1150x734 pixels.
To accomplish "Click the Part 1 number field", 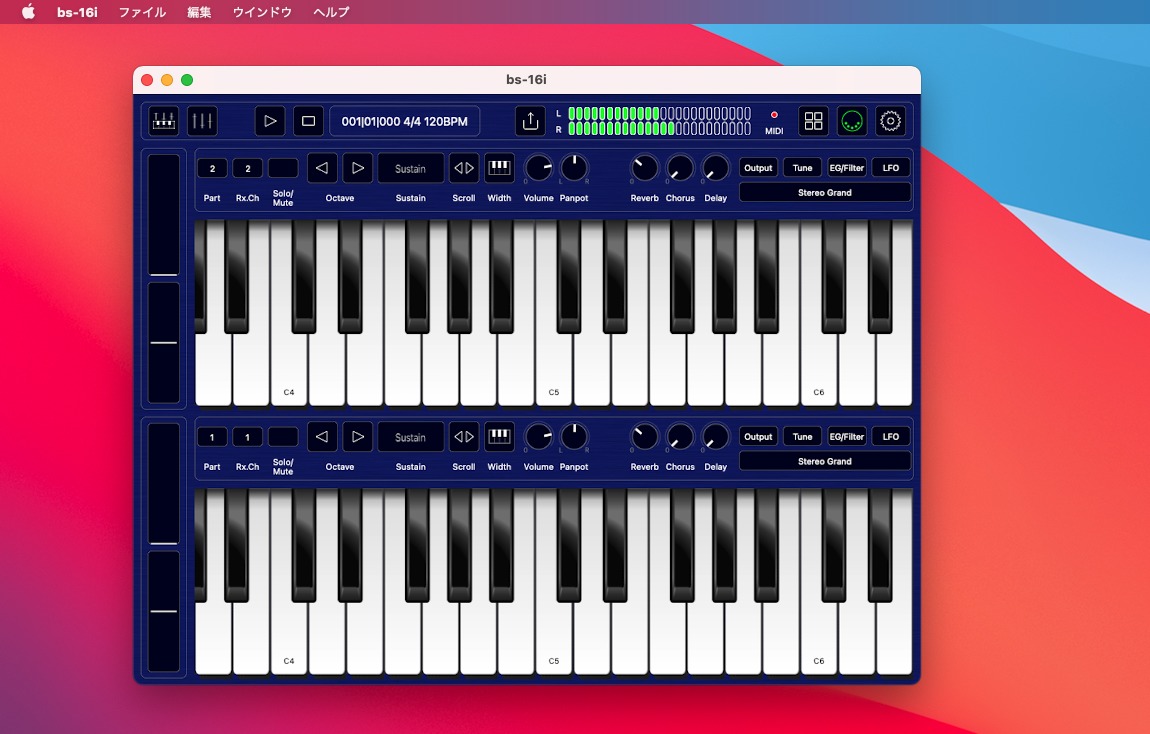I will pyautogui.click(x=212, y=437).
